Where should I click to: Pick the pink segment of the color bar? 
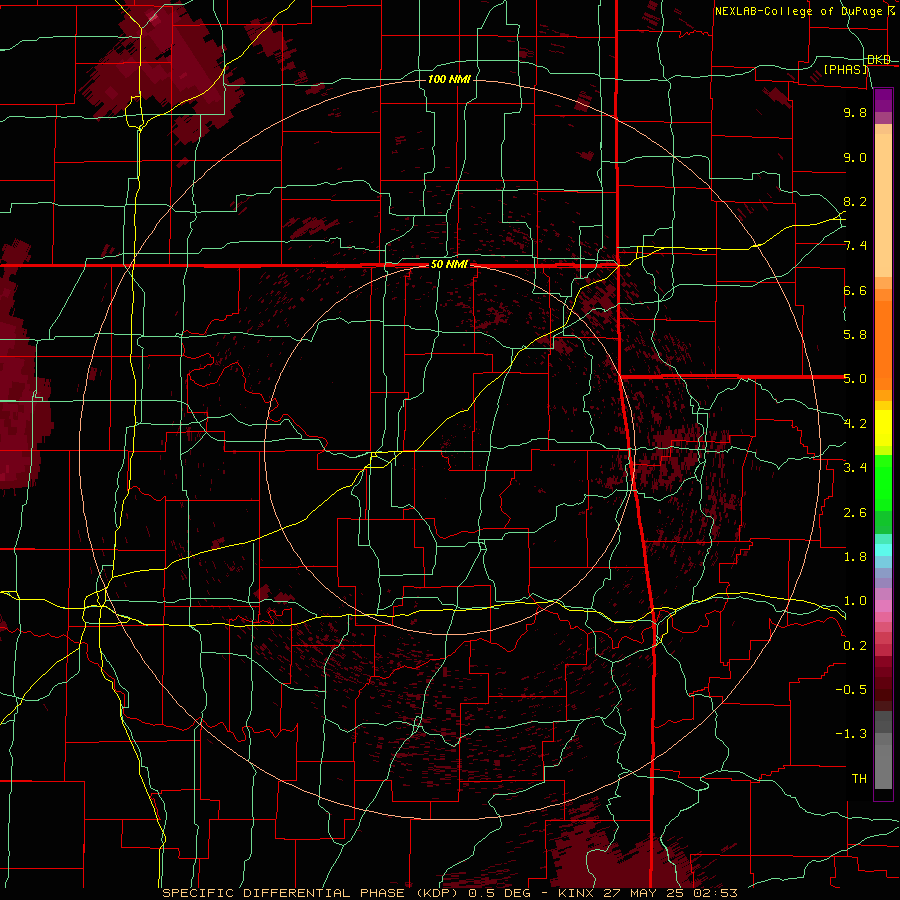click(x=883, y=606)
